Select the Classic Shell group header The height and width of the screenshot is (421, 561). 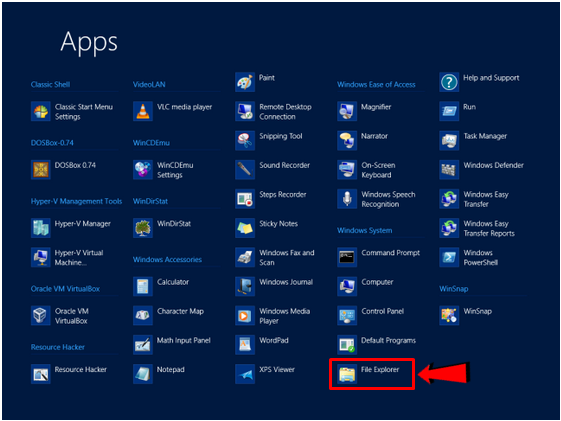pyautogui.click(x=50, y=85)
